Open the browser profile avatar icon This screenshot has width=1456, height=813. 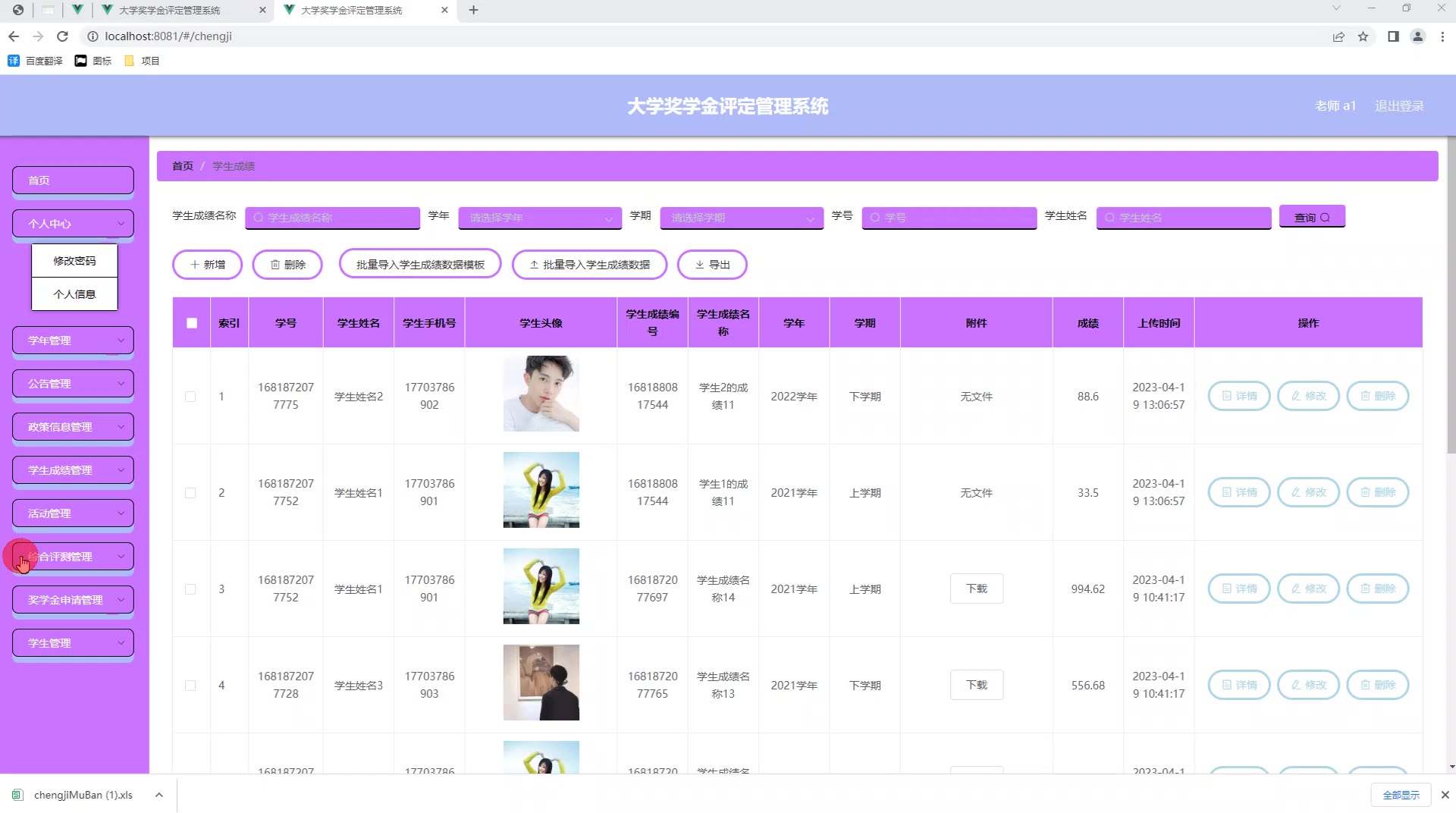coord(1417,36)
